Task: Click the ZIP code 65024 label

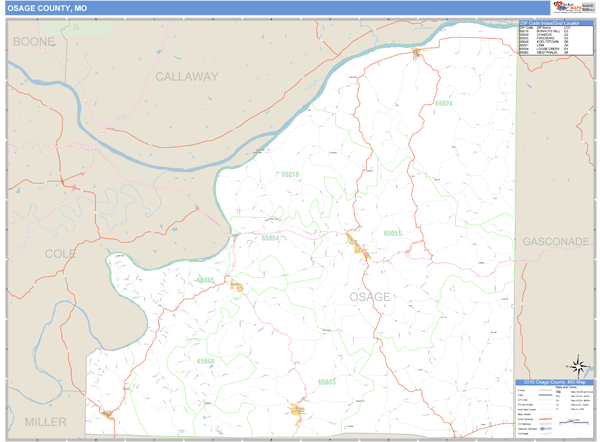Action: point(444,103)
